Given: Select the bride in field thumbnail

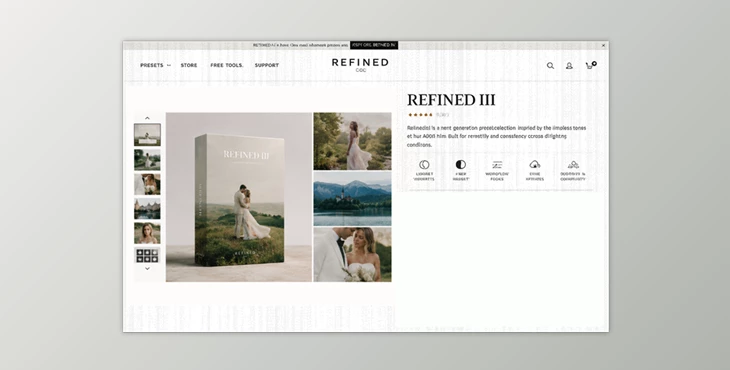Looking at the screenshot, I should coord(147,160).
